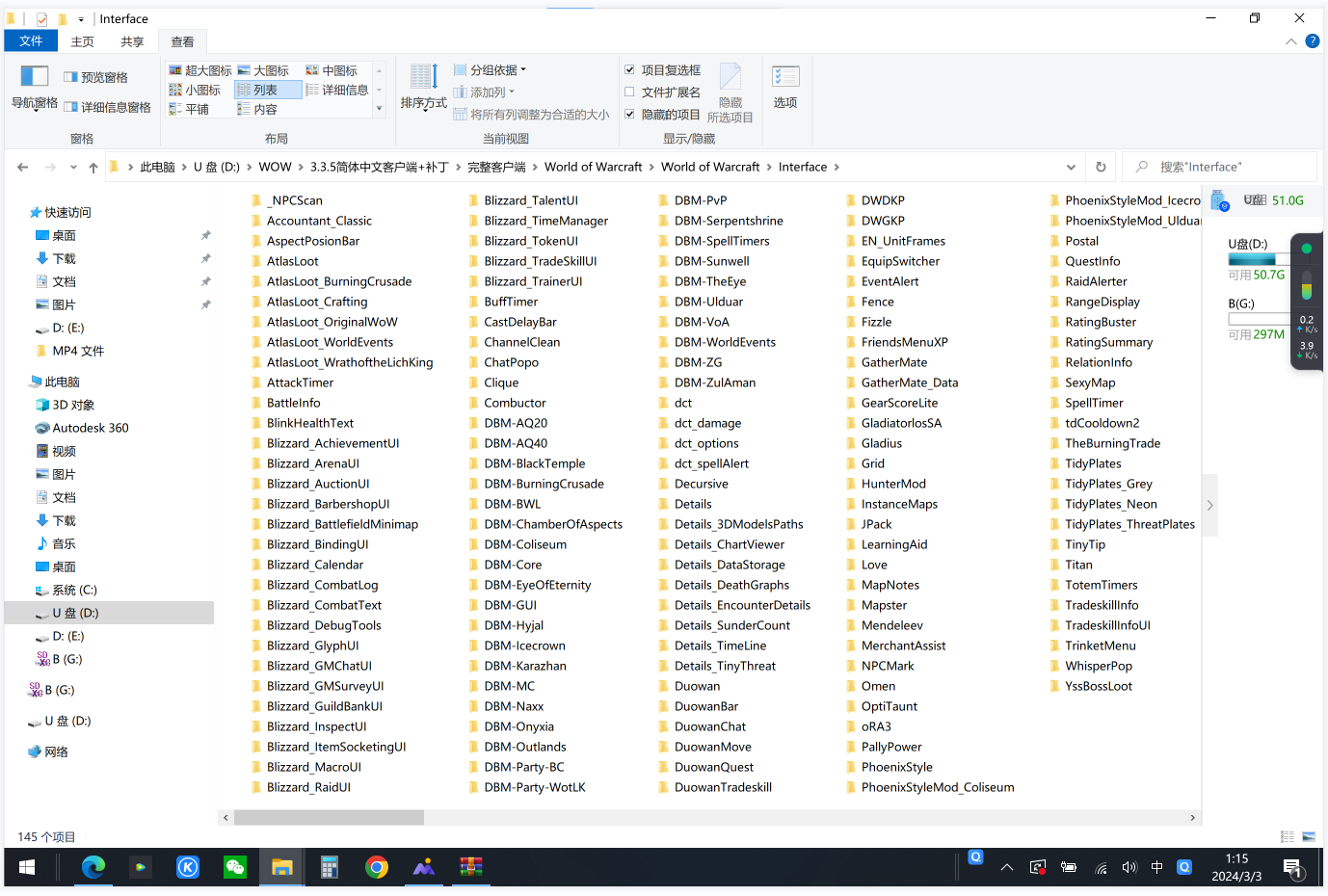
Task: Select 此电脑 in the navigation pane
Action: [x=62, y=382]
